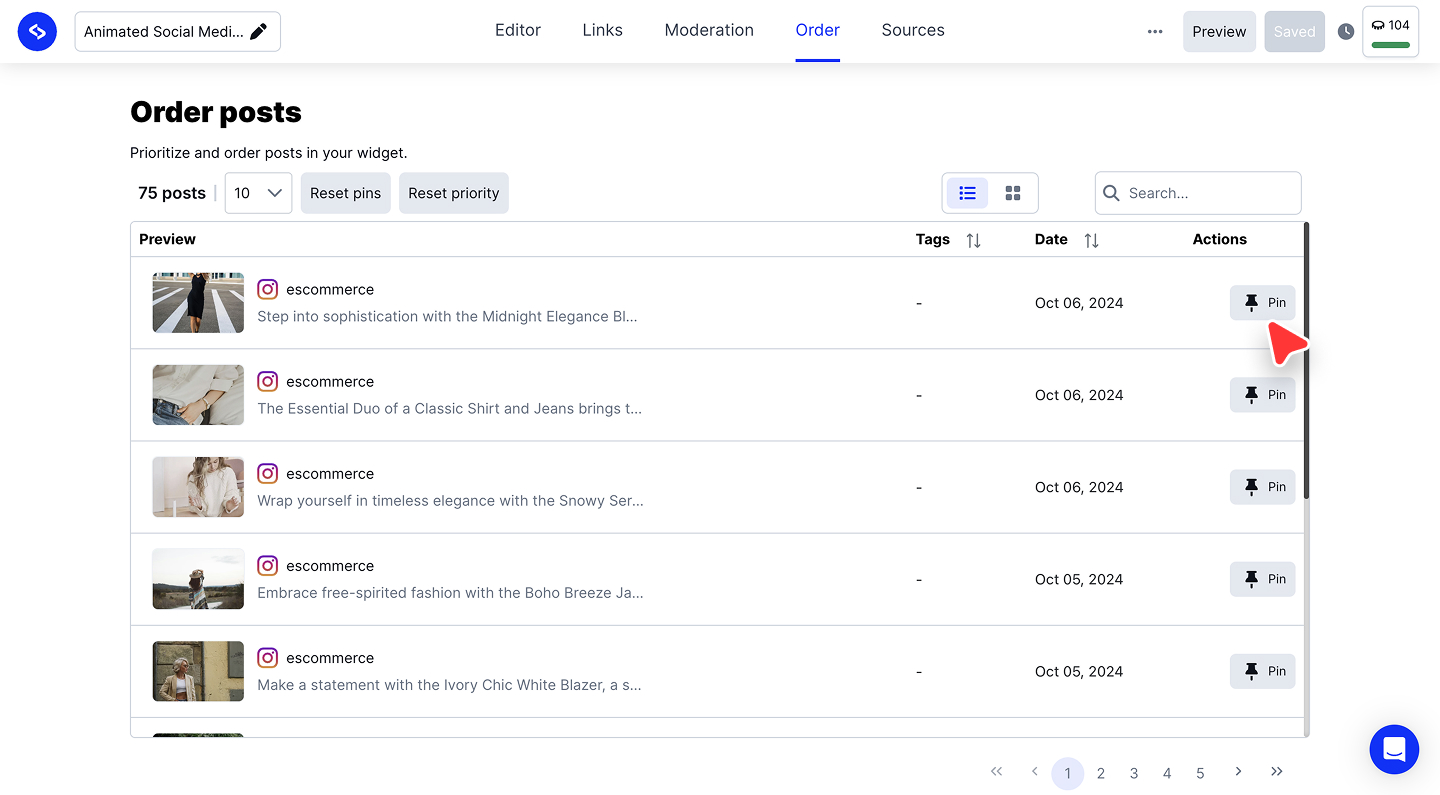Click the Preview button in header
1440x795 pixels.
[x=1219, y=32]
